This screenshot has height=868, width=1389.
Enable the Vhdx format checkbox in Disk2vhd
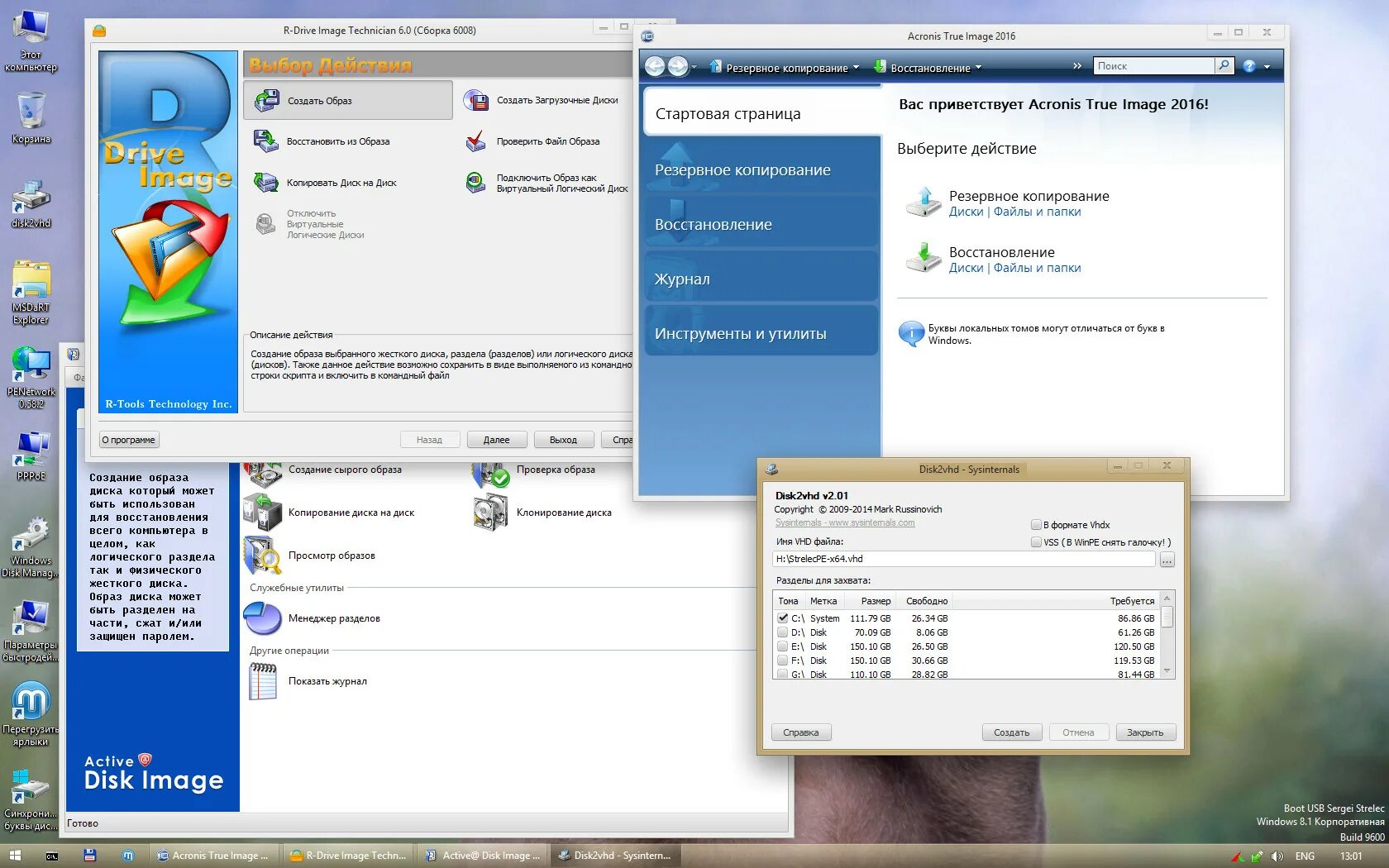click(x=1036, y=525)
